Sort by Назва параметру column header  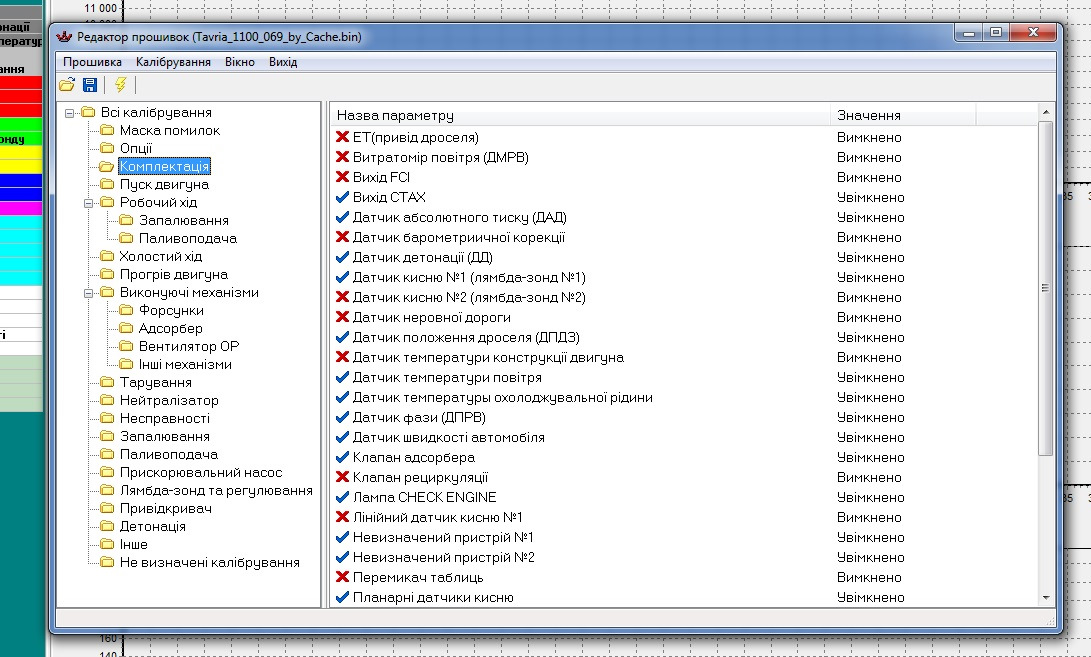pyautogui.click(x=580, y=115)
